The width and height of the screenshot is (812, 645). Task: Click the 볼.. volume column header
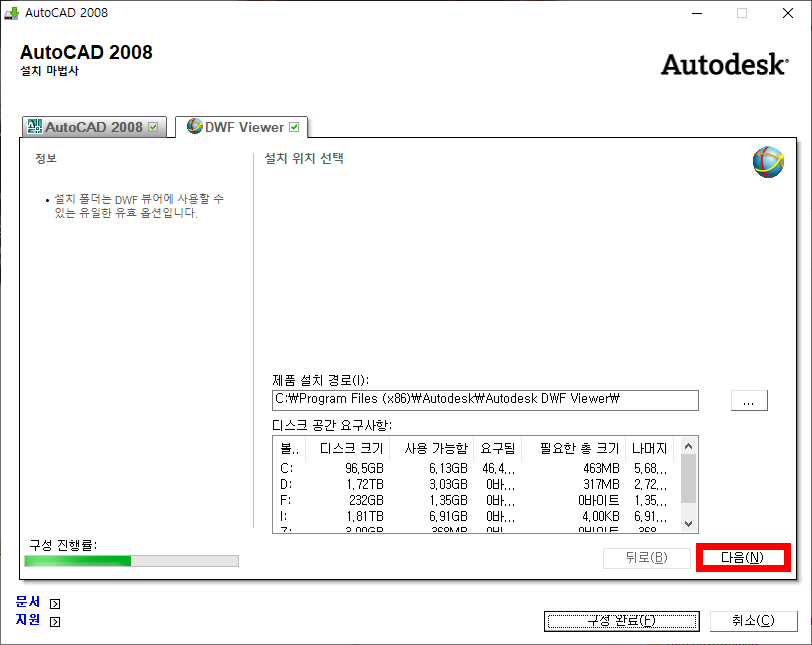pyautogui.click(x=289, y=448)
